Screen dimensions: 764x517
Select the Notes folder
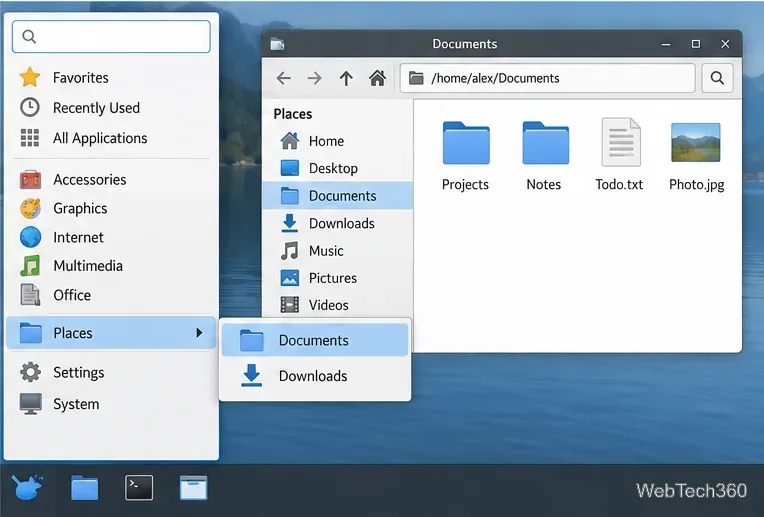(544, 156)
